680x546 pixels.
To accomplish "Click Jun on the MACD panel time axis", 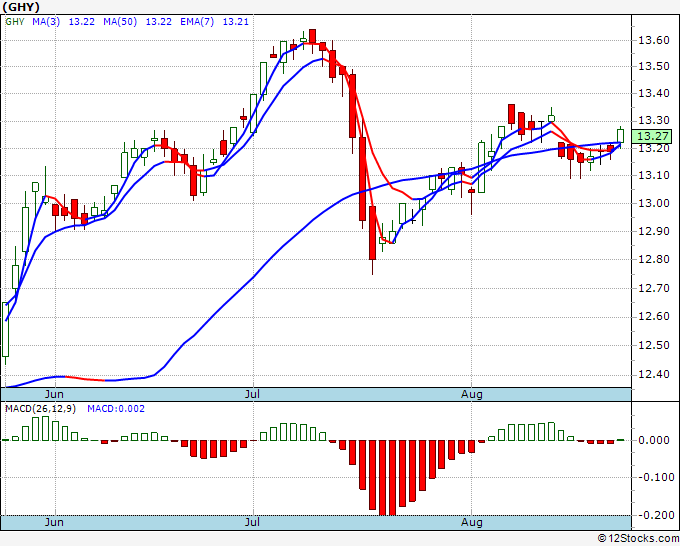I will click(54, 522).
